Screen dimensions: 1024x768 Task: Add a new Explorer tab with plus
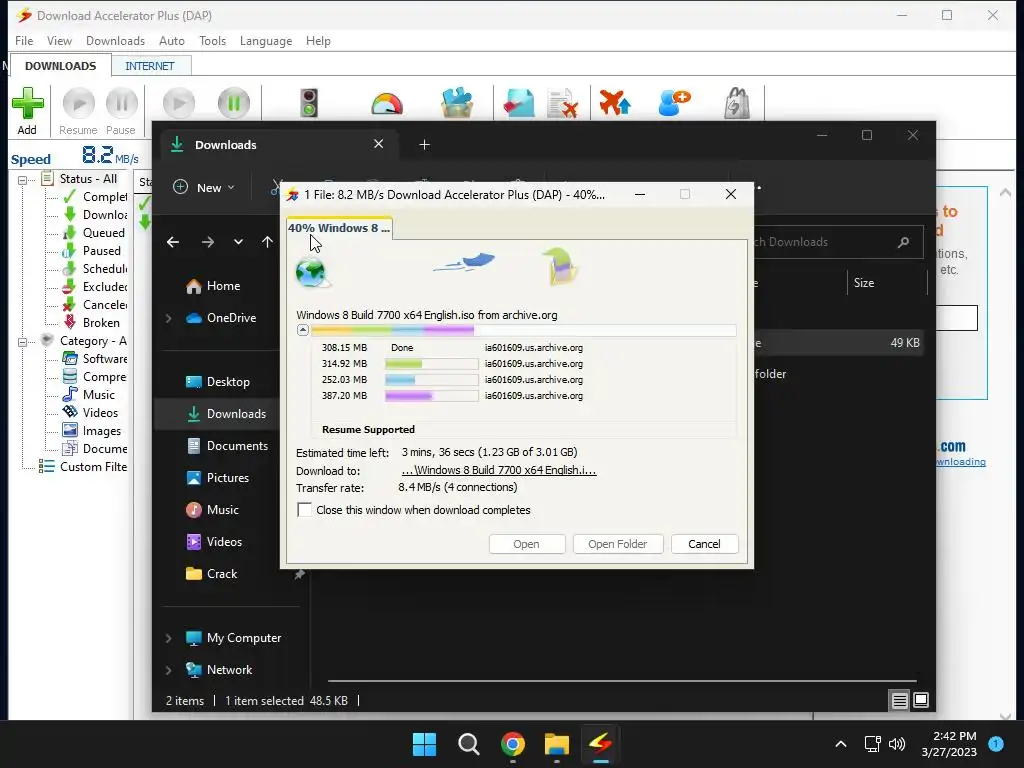coord(424,145)
